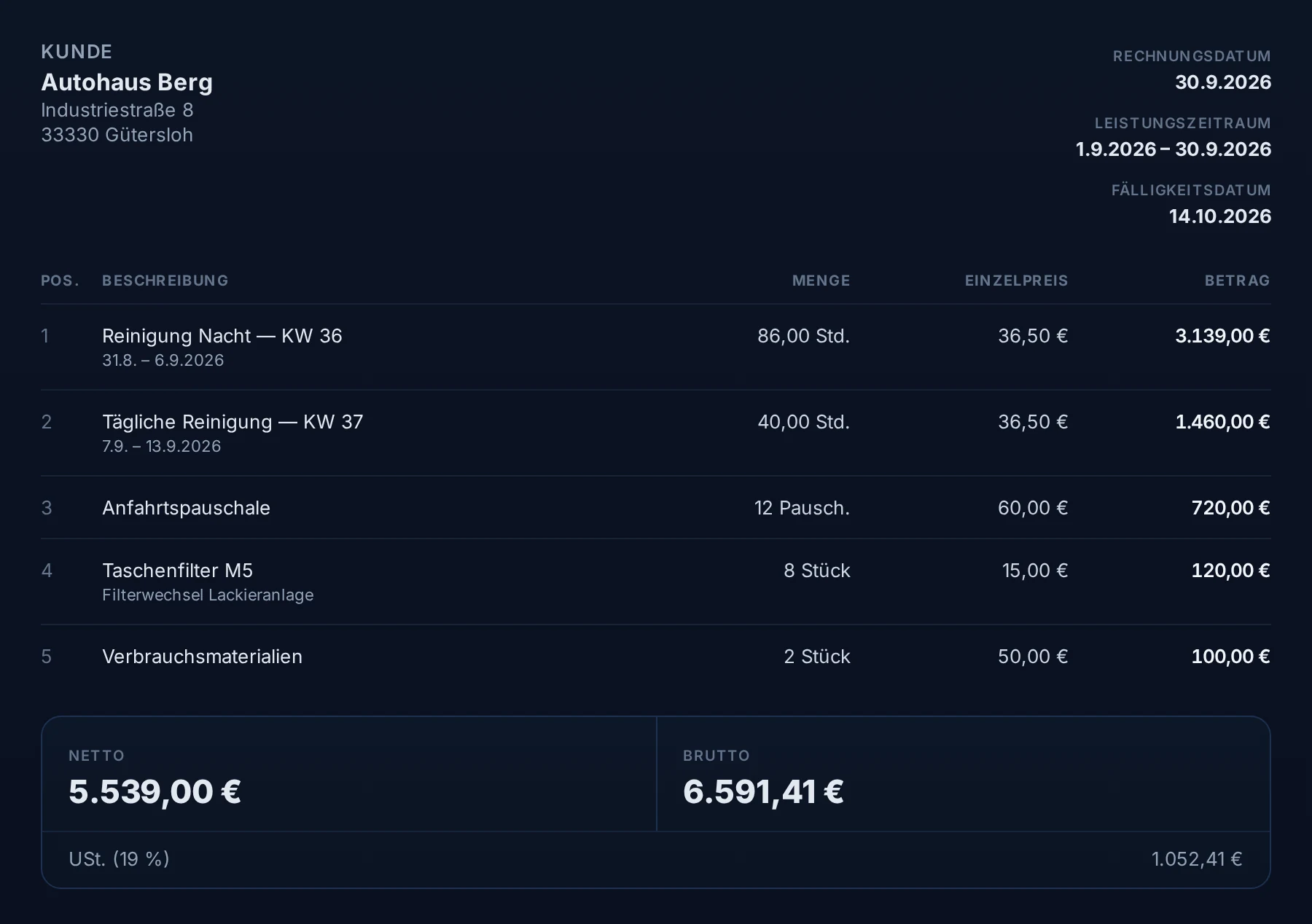Click the USt. (19 %) label
1312x924 pixels.
[x=119, y=859]
